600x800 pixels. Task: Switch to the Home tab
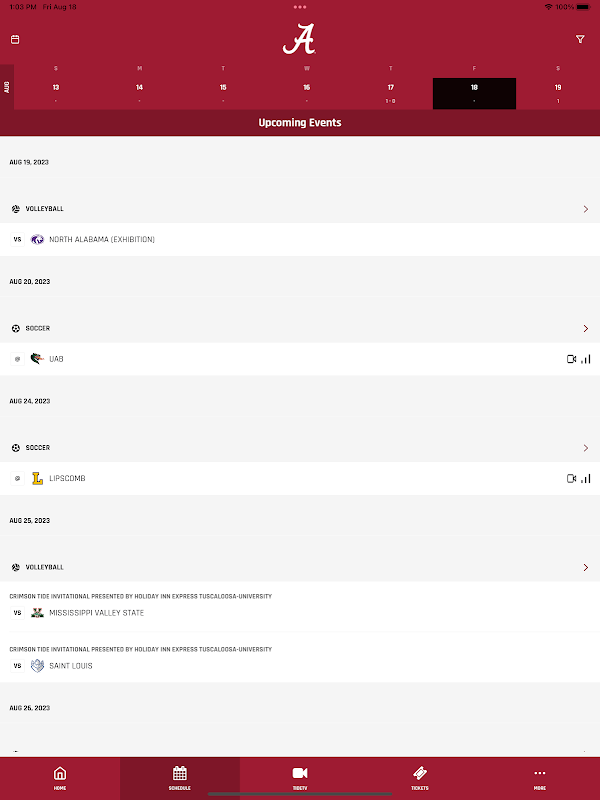pos(60,778)
